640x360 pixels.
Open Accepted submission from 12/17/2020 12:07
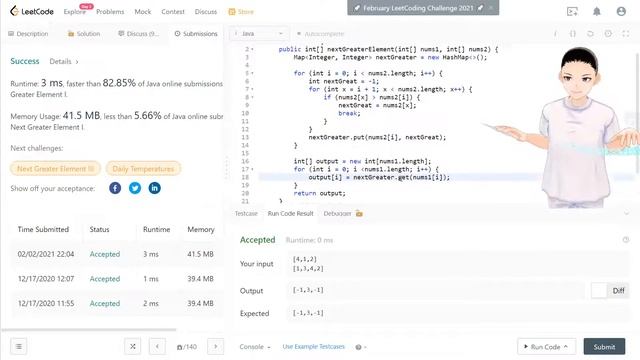click(105, 279)
